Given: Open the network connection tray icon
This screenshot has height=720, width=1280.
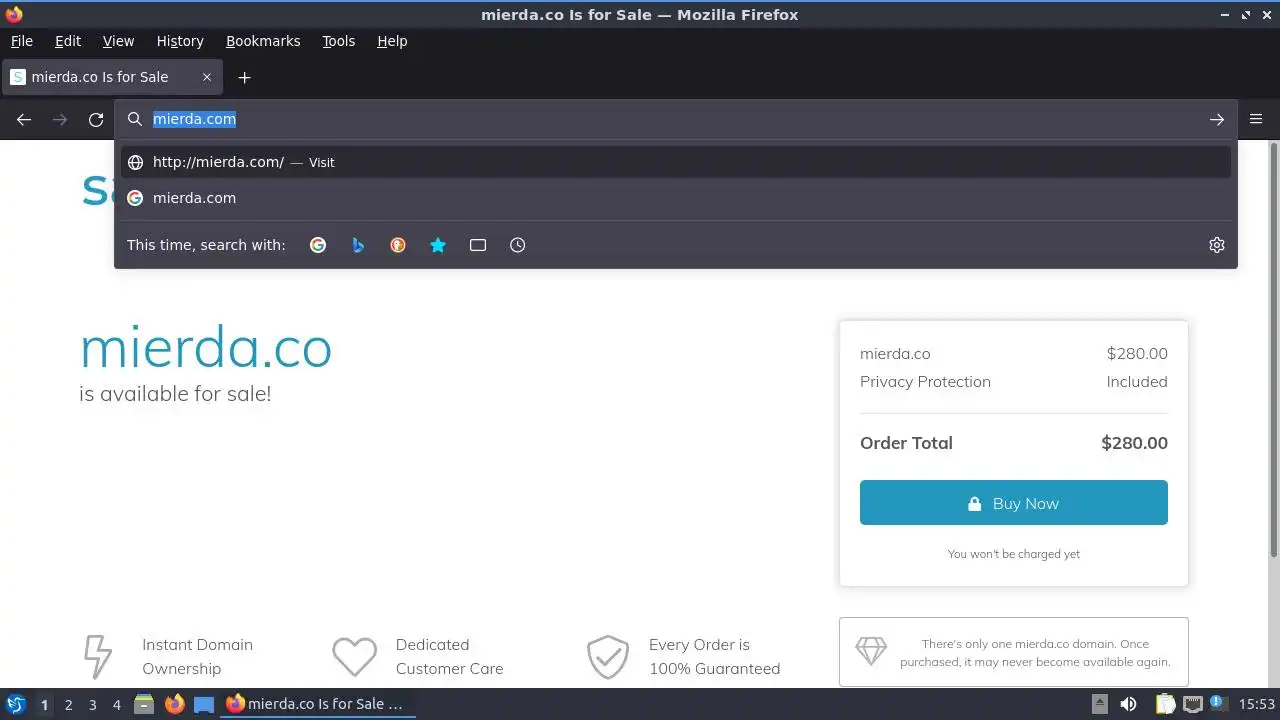Looking at the screenshot, I should [1192, 704].
